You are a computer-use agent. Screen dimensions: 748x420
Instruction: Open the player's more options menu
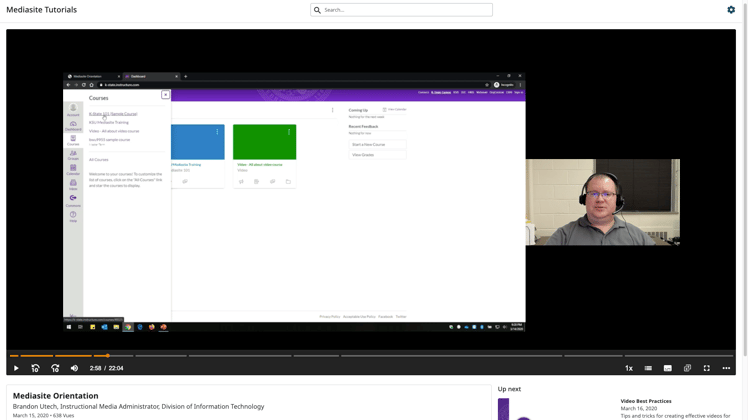726,368
